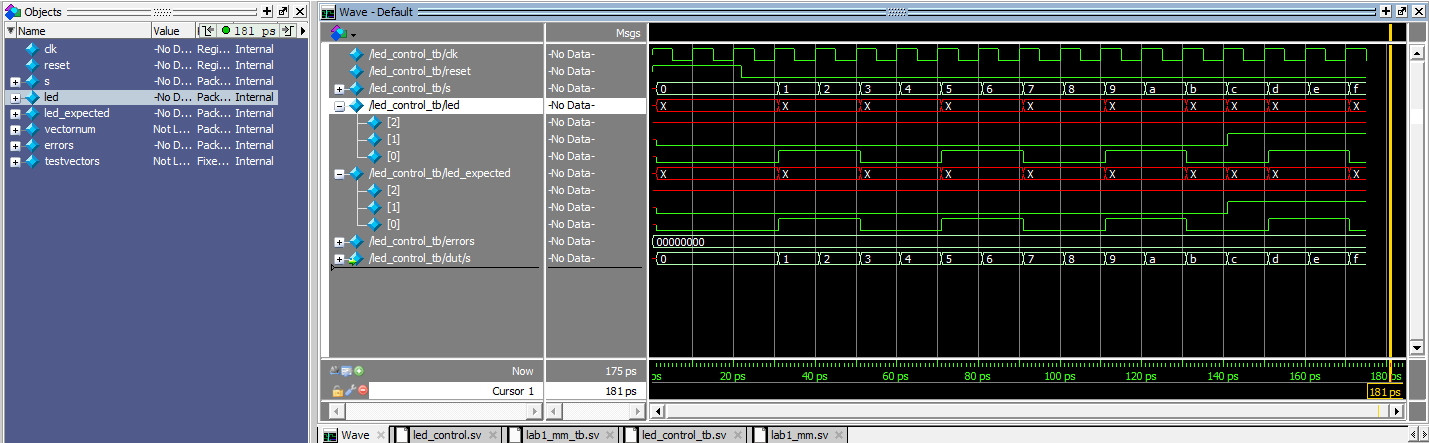Click the black arrow in Objects header

(x=302, y=31)
